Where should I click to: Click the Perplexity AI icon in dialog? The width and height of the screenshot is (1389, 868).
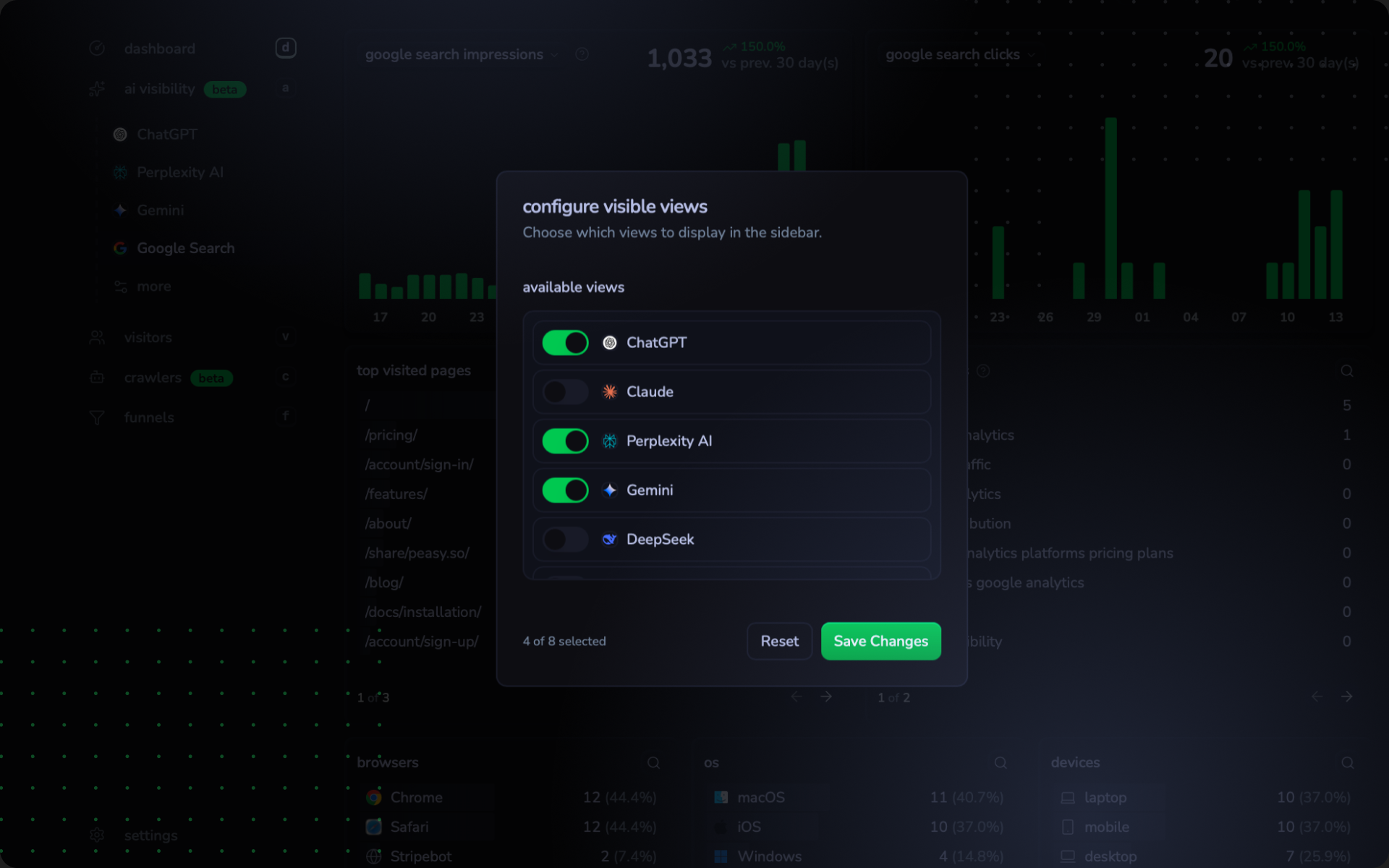(610, 441)
